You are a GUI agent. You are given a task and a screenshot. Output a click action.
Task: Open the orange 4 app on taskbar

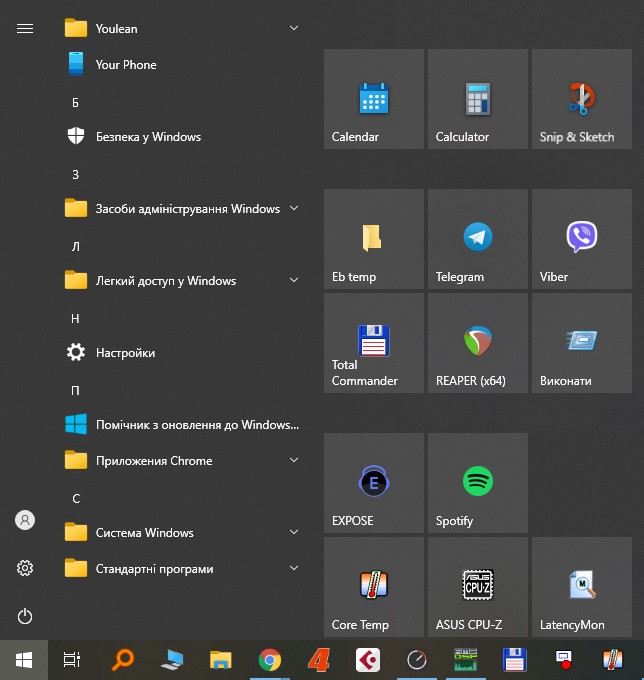(319, 660)
